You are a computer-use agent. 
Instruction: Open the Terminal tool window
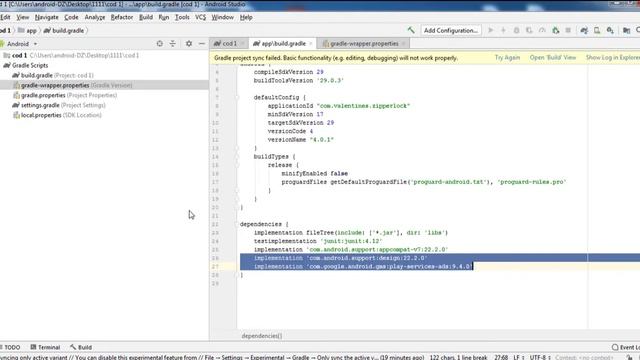pyautogui.click(x=45, y=347)
